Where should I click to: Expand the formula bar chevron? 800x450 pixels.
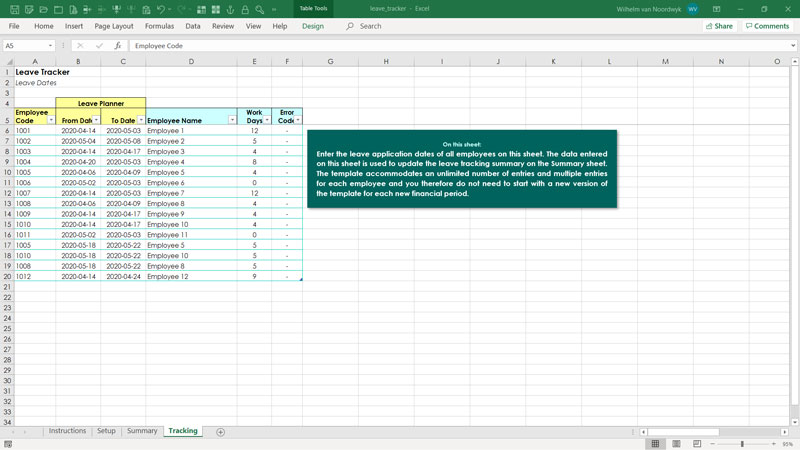point(793,45)
